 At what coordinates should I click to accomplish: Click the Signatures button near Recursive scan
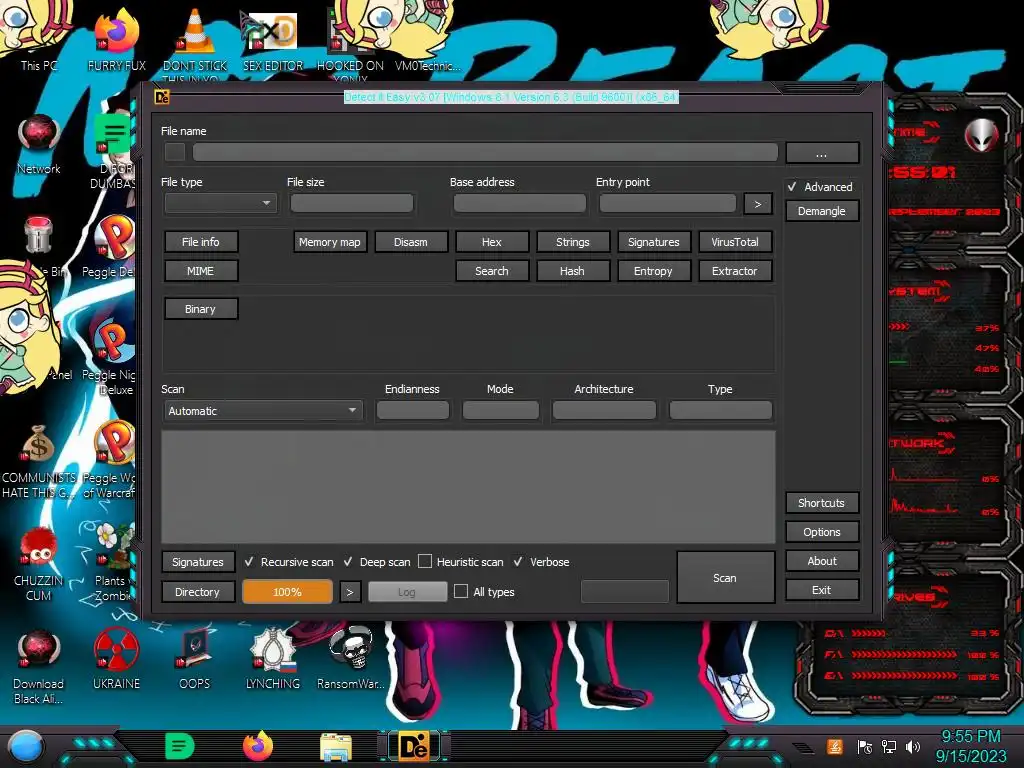[x=198, y=562]
